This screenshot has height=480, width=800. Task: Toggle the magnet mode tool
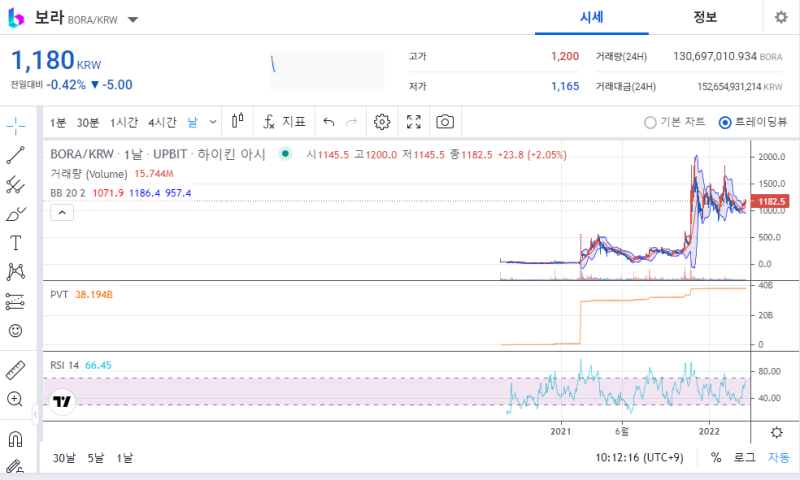point(16,439)
